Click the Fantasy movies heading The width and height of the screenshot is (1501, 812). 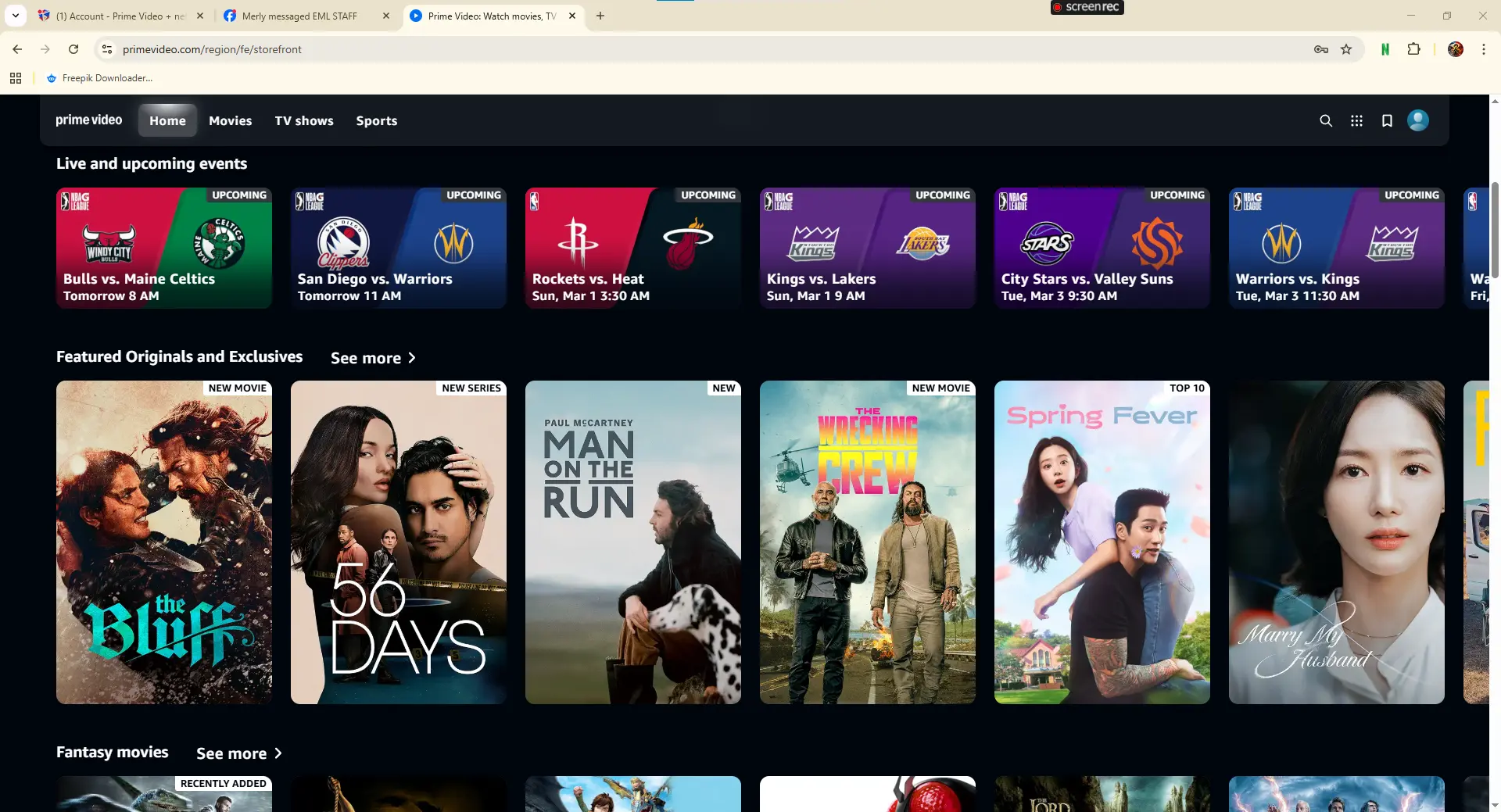(x=113, y=752)
